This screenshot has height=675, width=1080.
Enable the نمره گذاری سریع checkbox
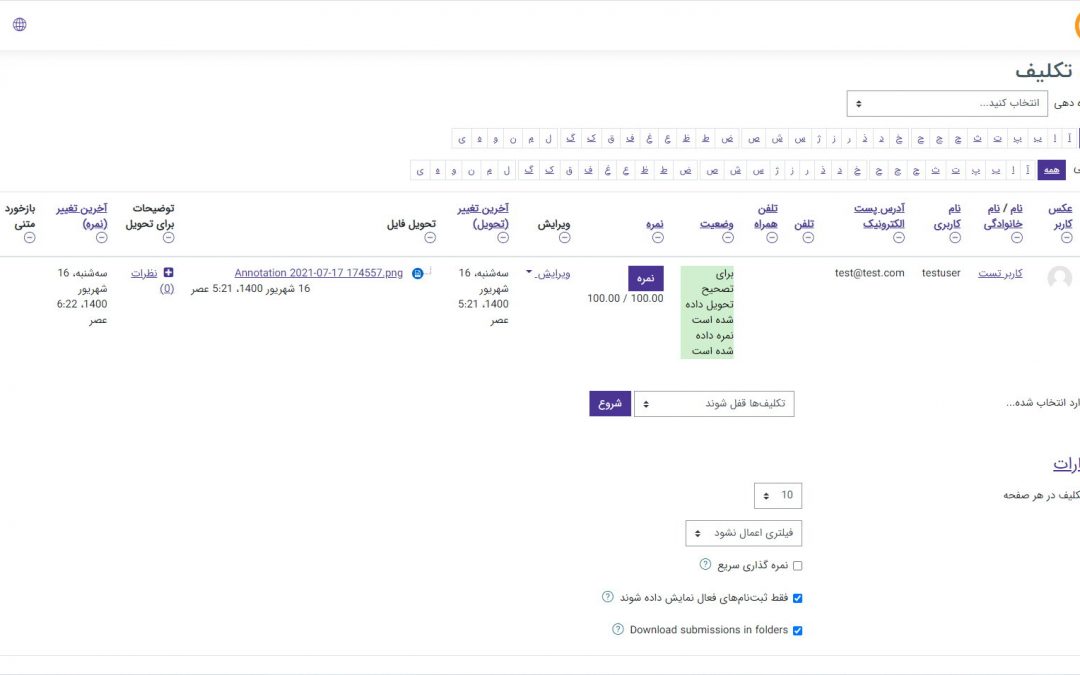click(x=797, y=566)
